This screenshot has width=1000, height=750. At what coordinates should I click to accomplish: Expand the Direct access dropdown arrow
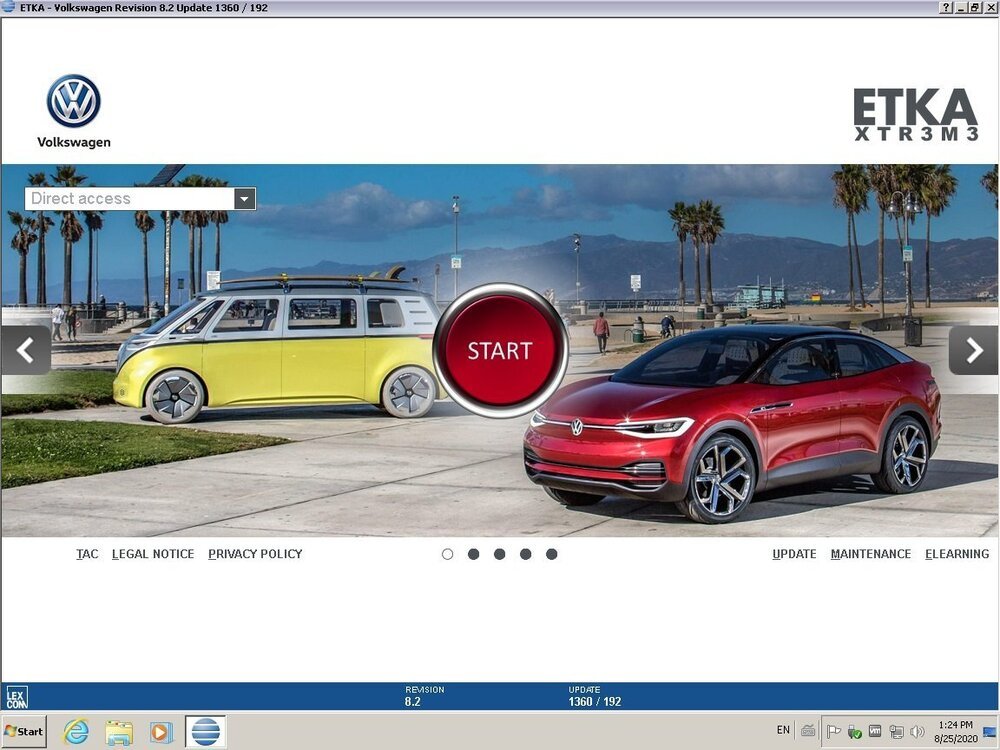245,199
